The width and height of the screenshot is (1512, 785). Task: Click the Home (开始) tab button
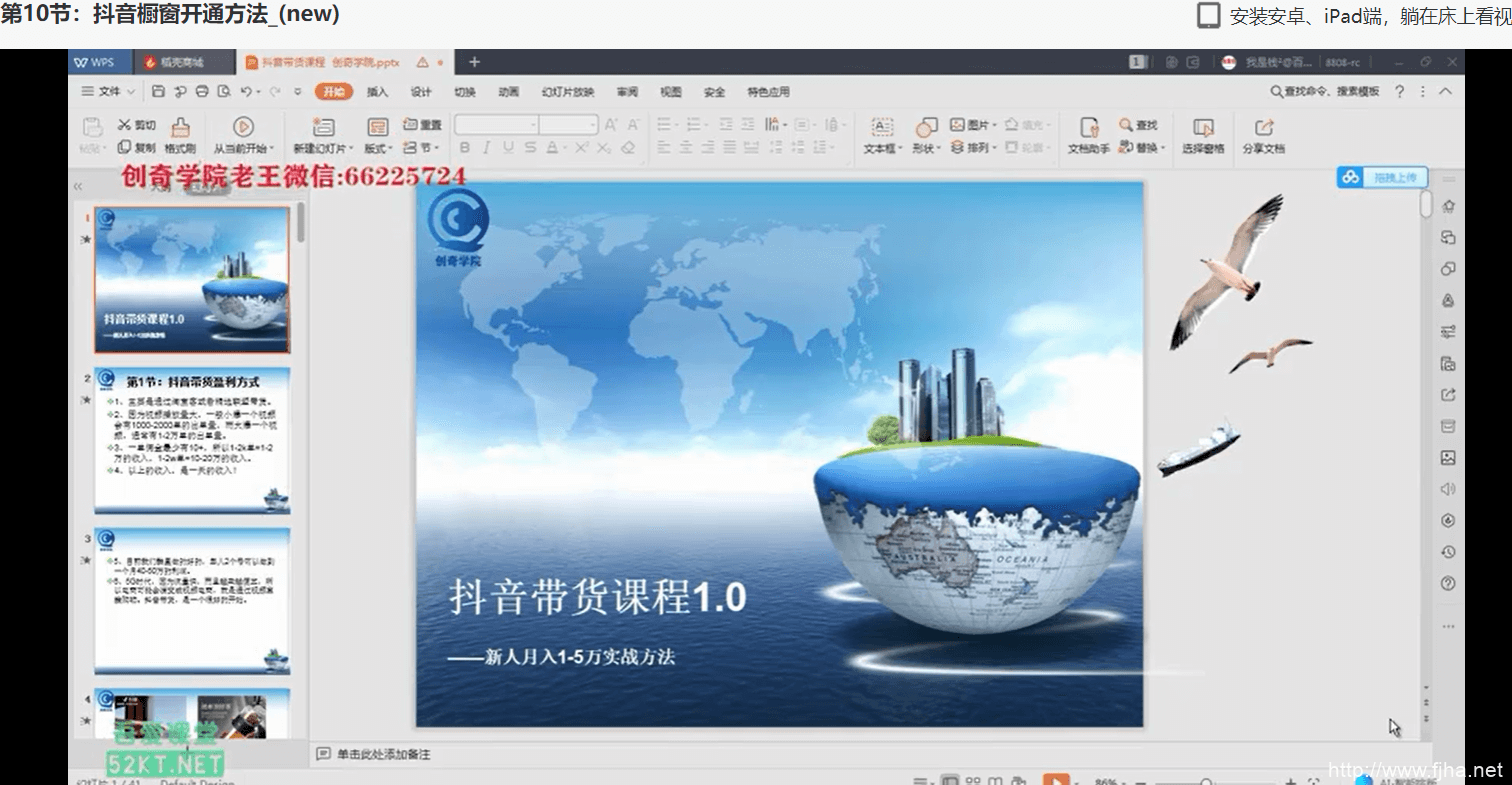pyautogui.click(x=334, y=91)
